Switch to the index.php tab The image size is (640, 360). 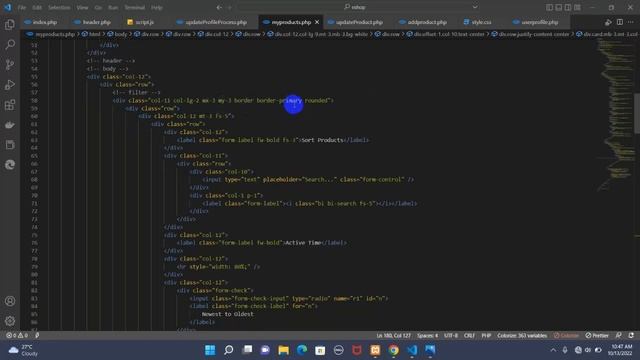tap(44, 22)
